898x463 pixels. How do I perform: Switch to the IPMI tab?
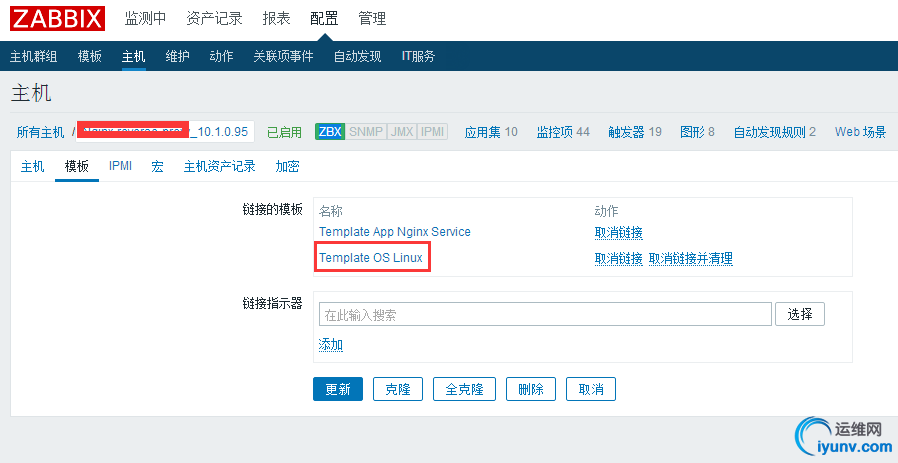[x=120, y=167]
